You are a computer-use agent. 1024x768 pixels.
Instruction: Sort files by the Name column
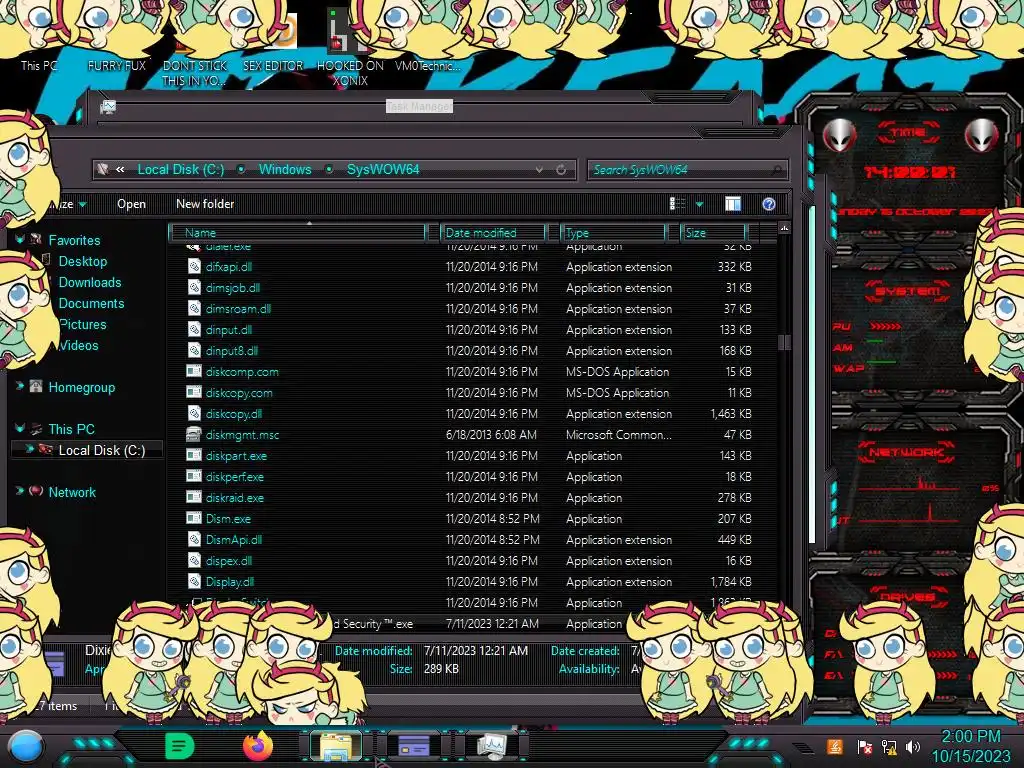[297, 232]
